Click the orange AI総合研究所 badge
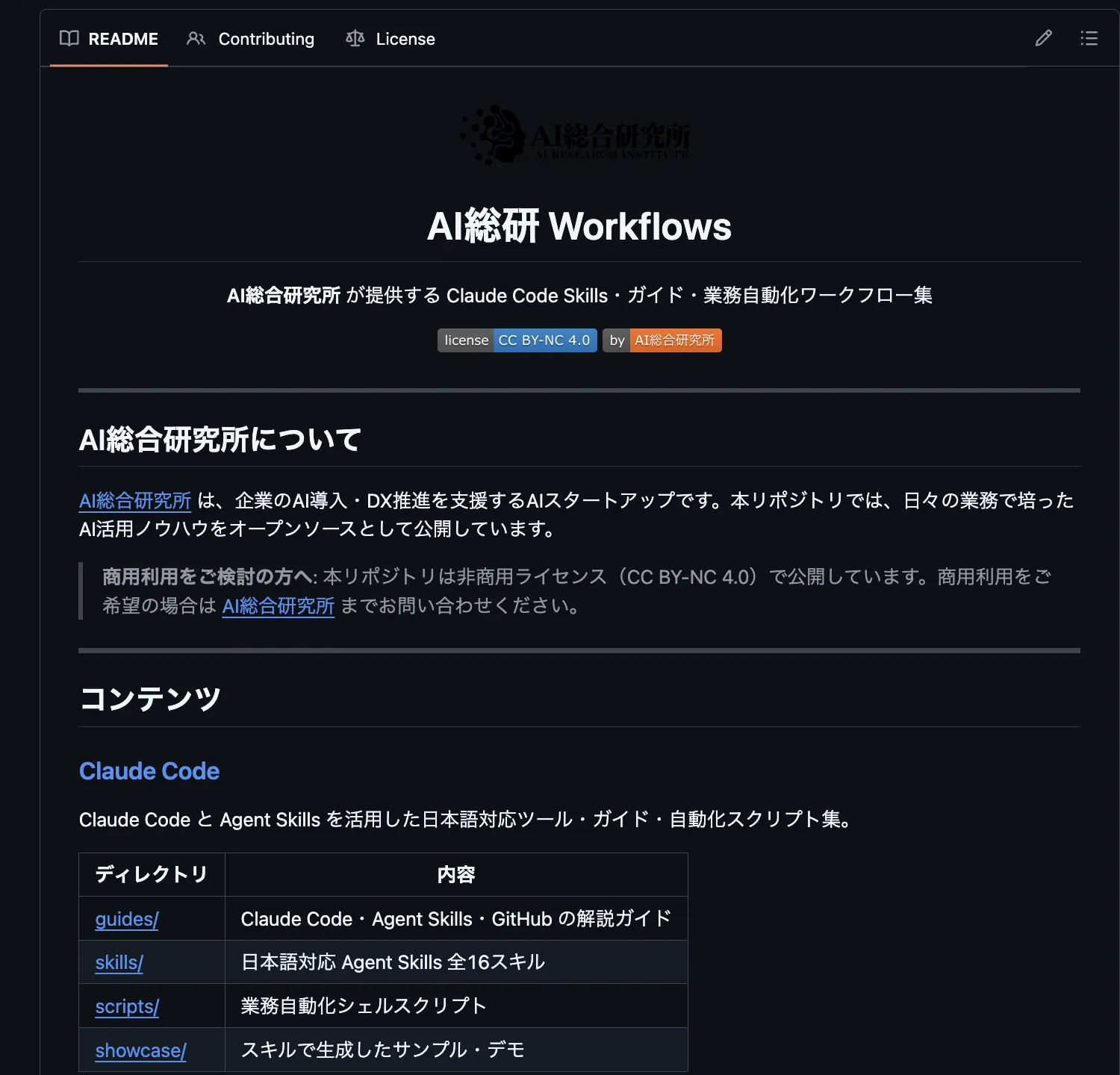Image resolution: width=1120 pixels, height=1075 pixels. pyautogui.click(x=676, y=340)
